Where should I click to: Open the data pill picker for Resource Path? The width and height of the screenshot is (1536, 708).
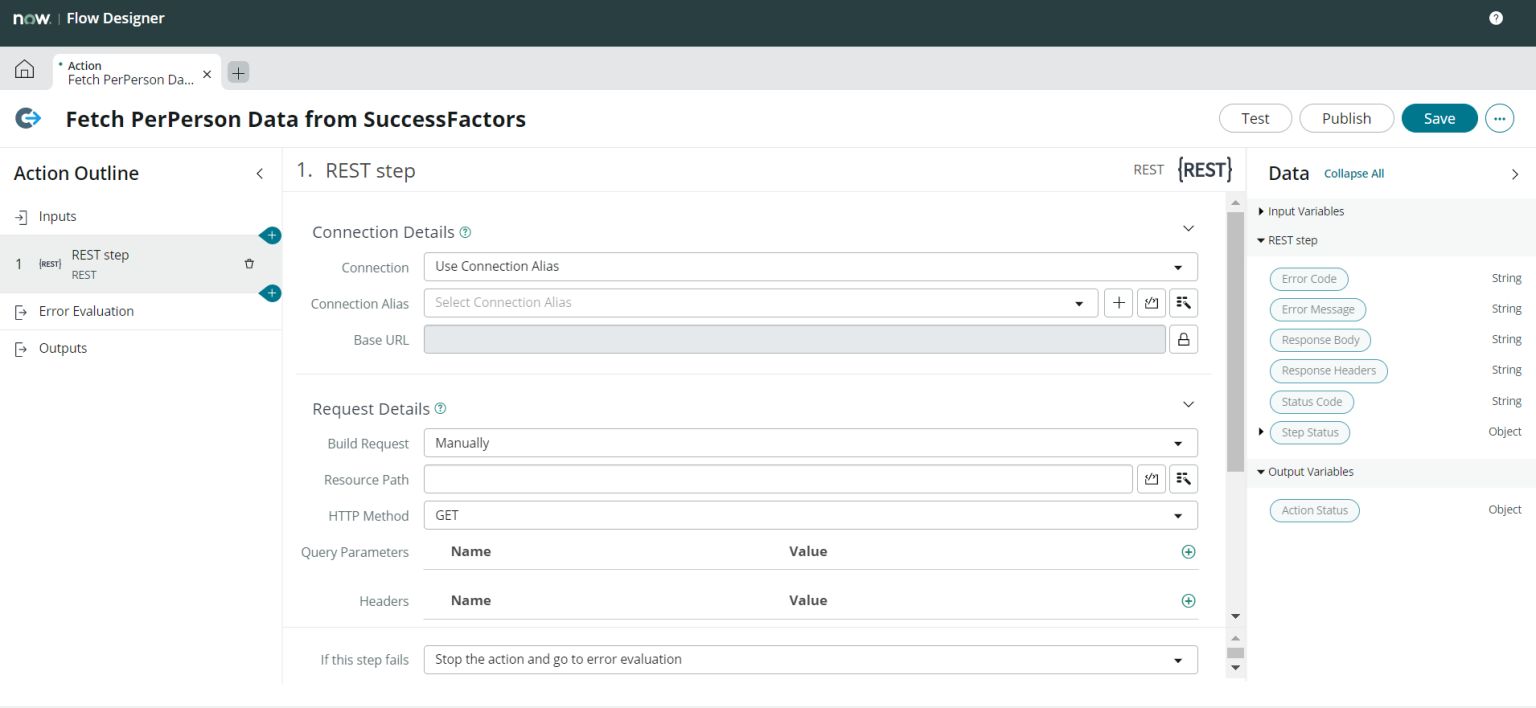pyautogui.click(x=1183, y=479)
